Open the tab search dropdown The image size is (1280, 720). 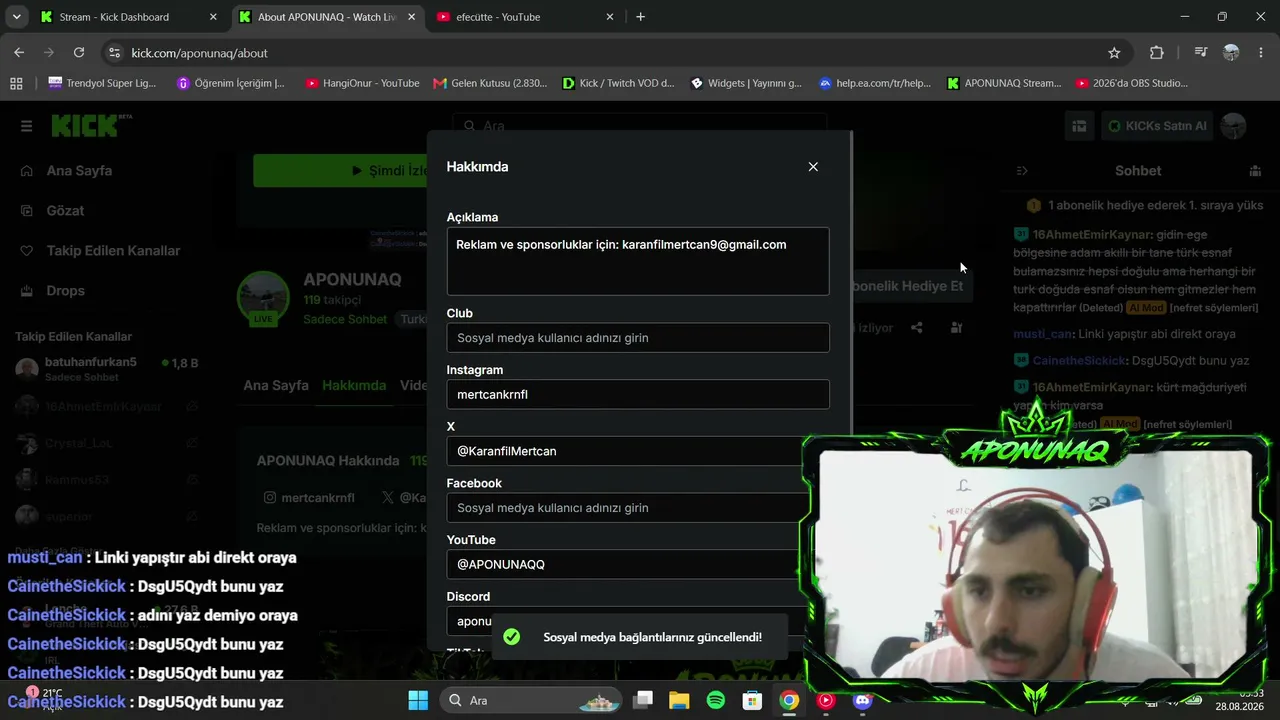tap(16, 17)
